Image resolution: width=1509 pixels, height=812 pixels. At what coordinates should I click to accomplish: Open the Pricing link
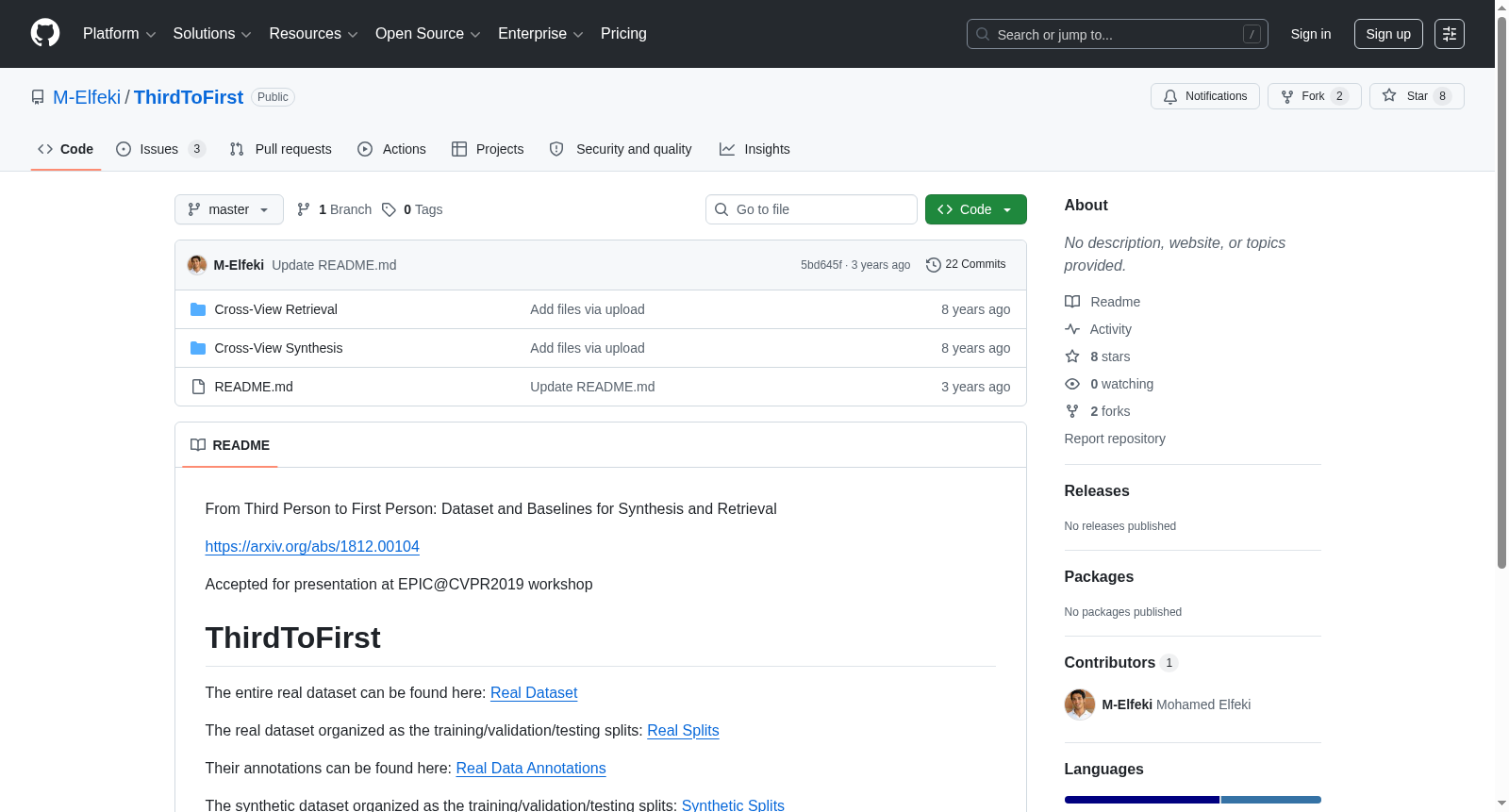pos(623,34)
